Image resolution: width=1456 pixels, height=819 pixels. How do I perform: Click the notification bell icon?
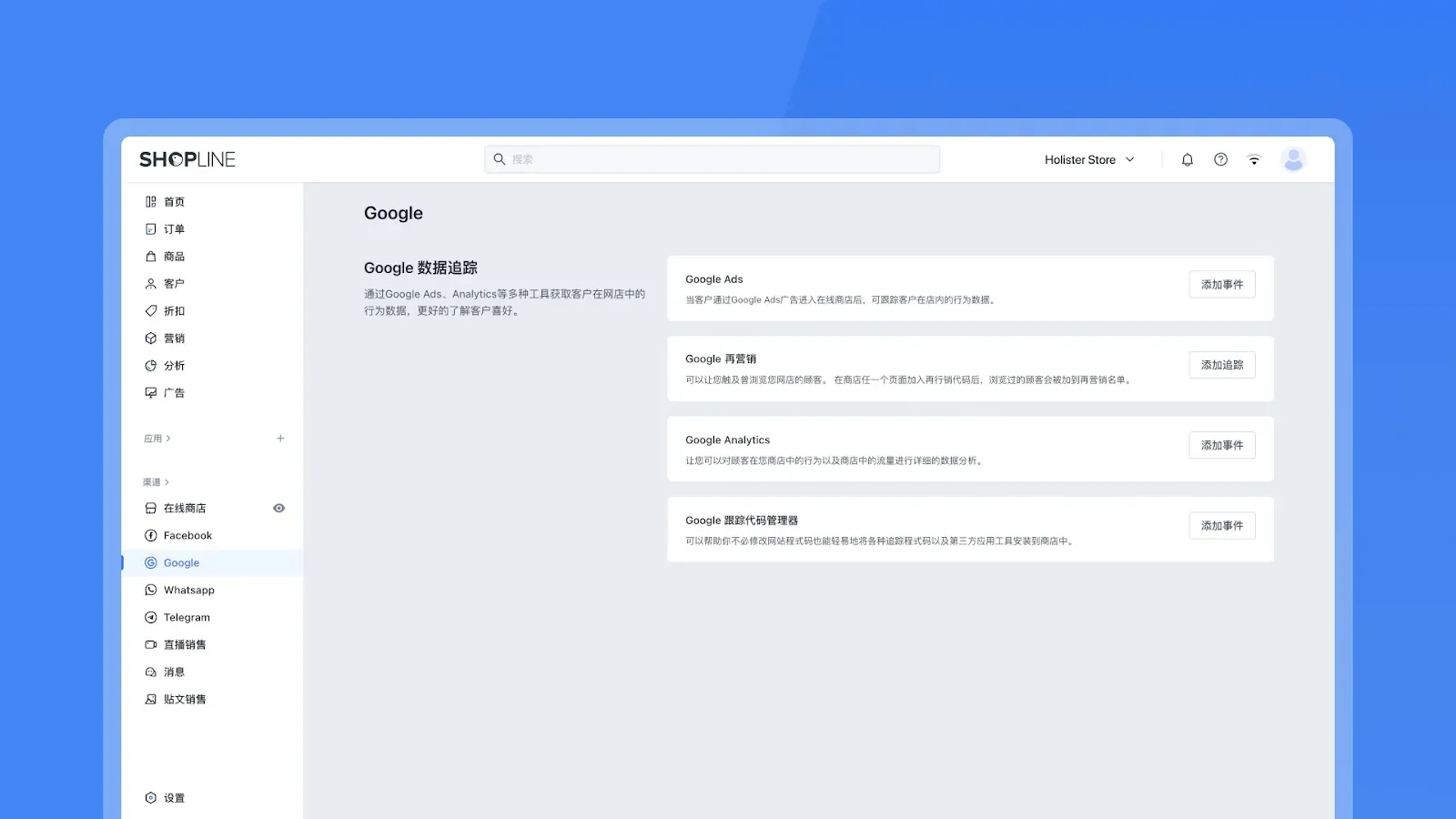1187,159
